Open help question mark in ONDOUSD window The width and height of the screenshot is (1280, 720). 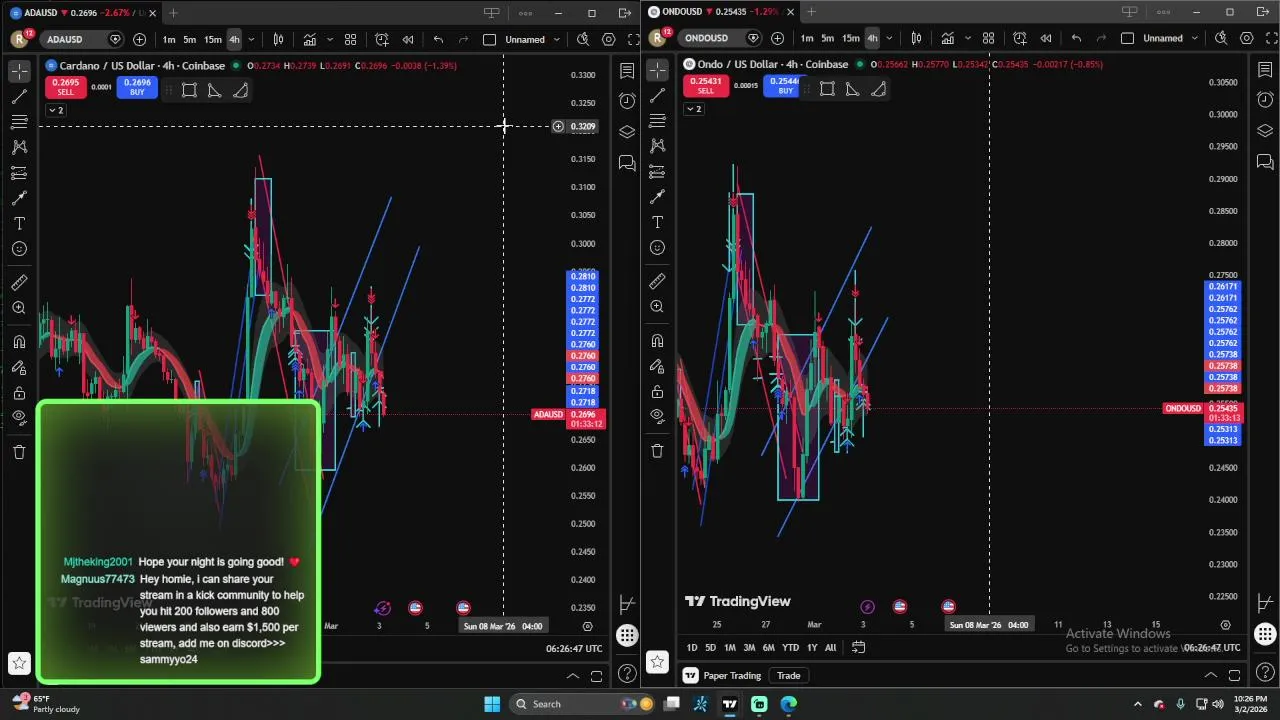click(x=1265, y=672)
